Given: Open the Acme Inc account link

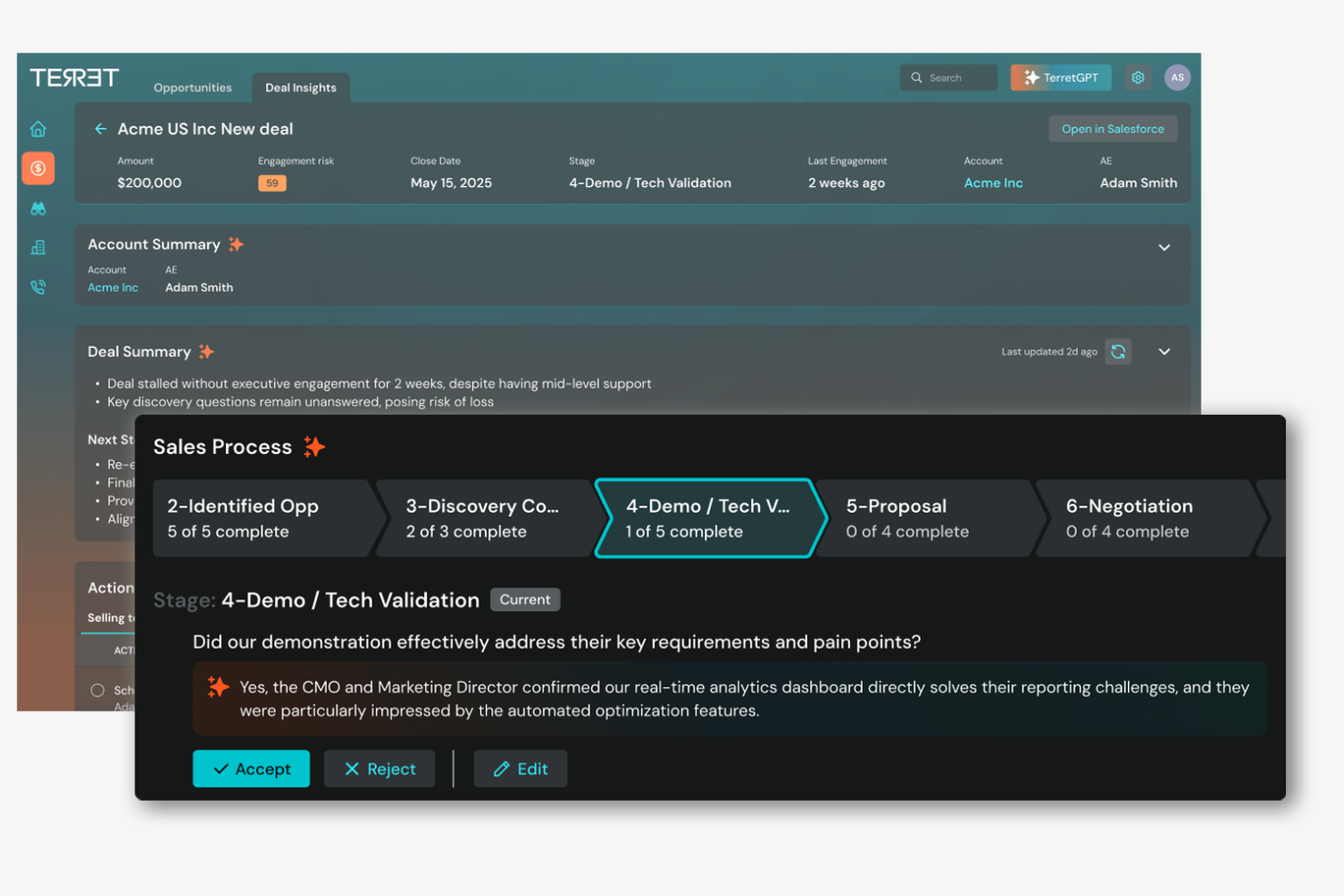Looking at the screenshot, I should click(993, 182).
